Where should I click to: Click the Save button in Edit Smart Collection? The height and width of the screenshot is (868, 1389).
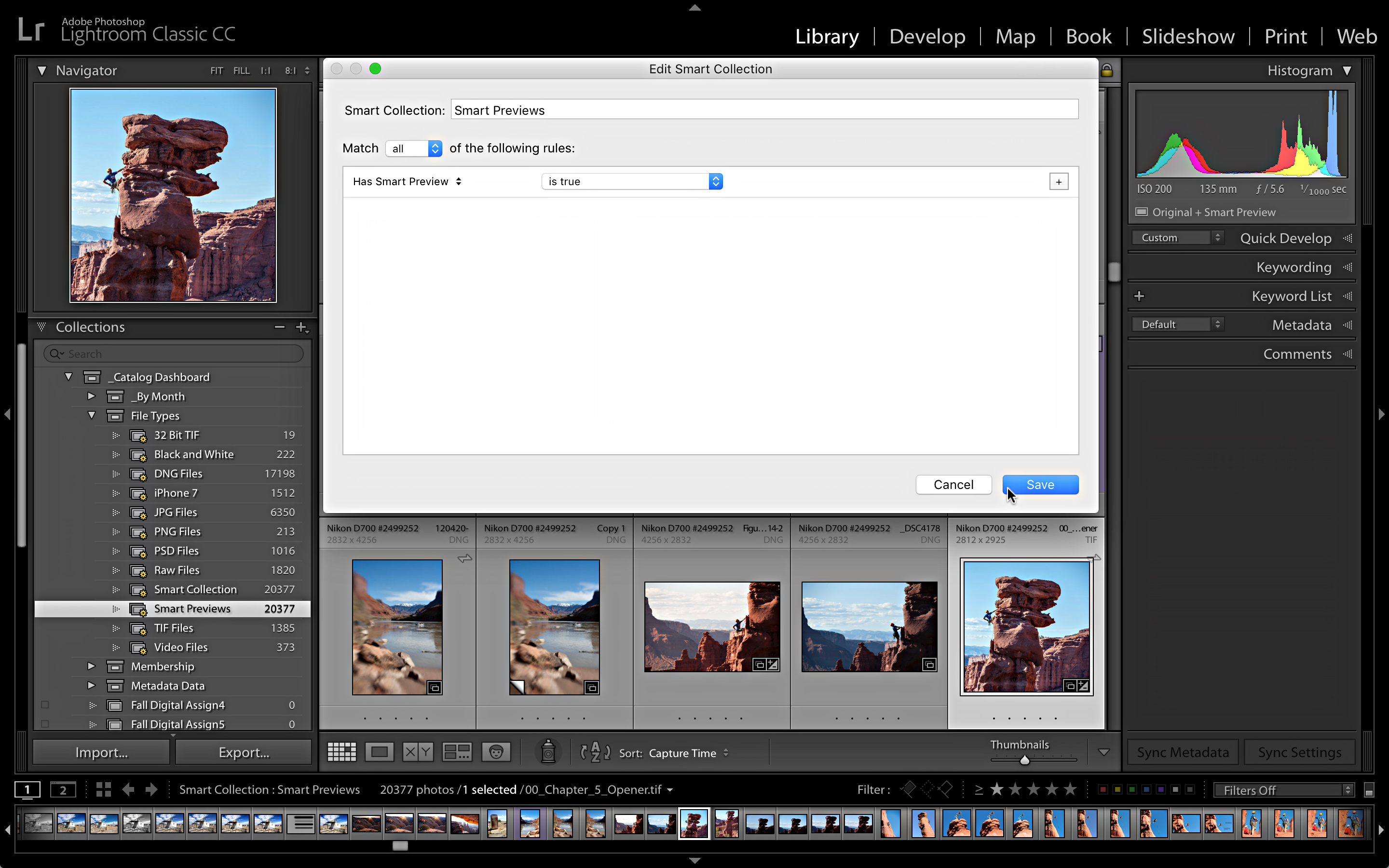1039,484
